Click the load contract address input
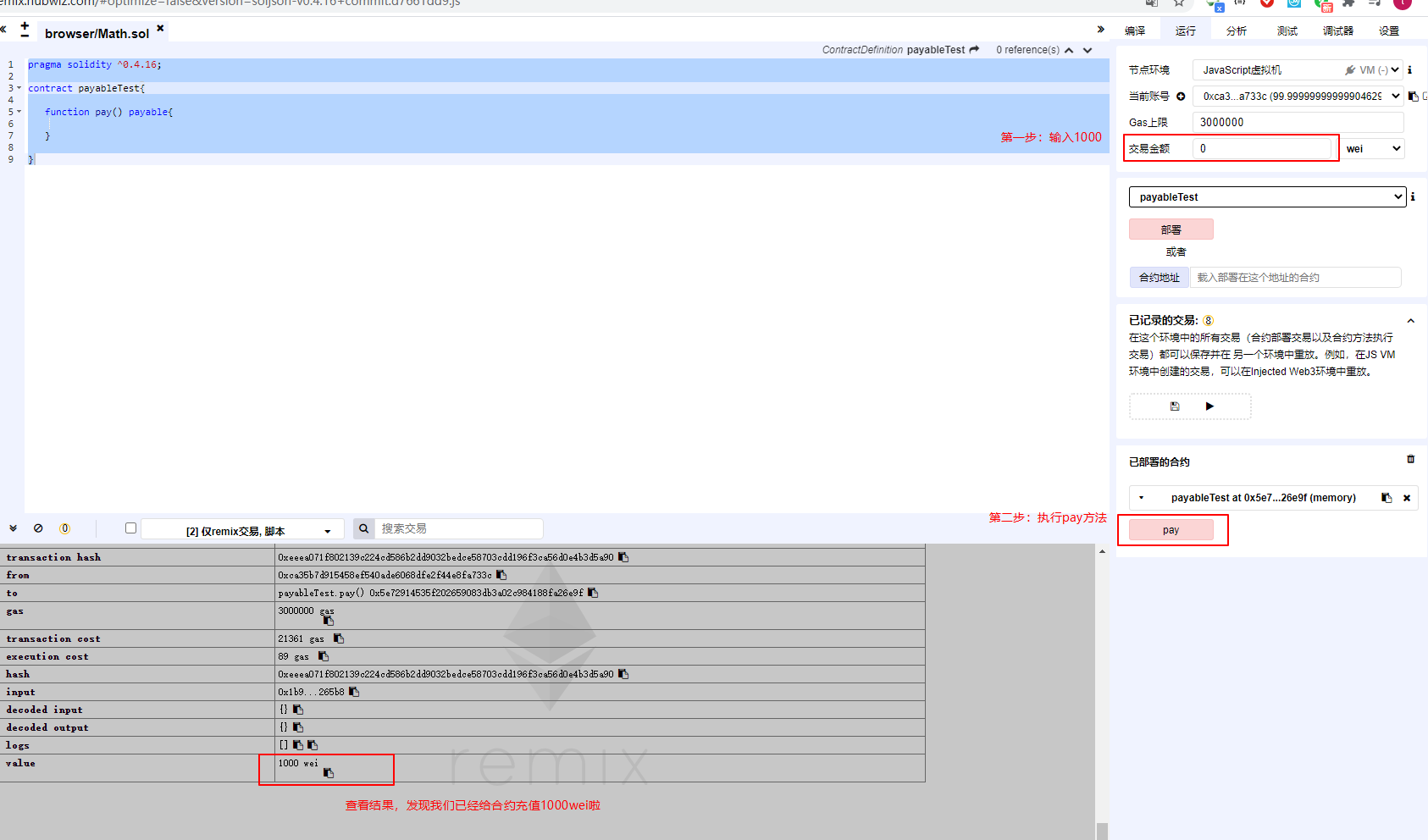 (x=1296, y=278)
